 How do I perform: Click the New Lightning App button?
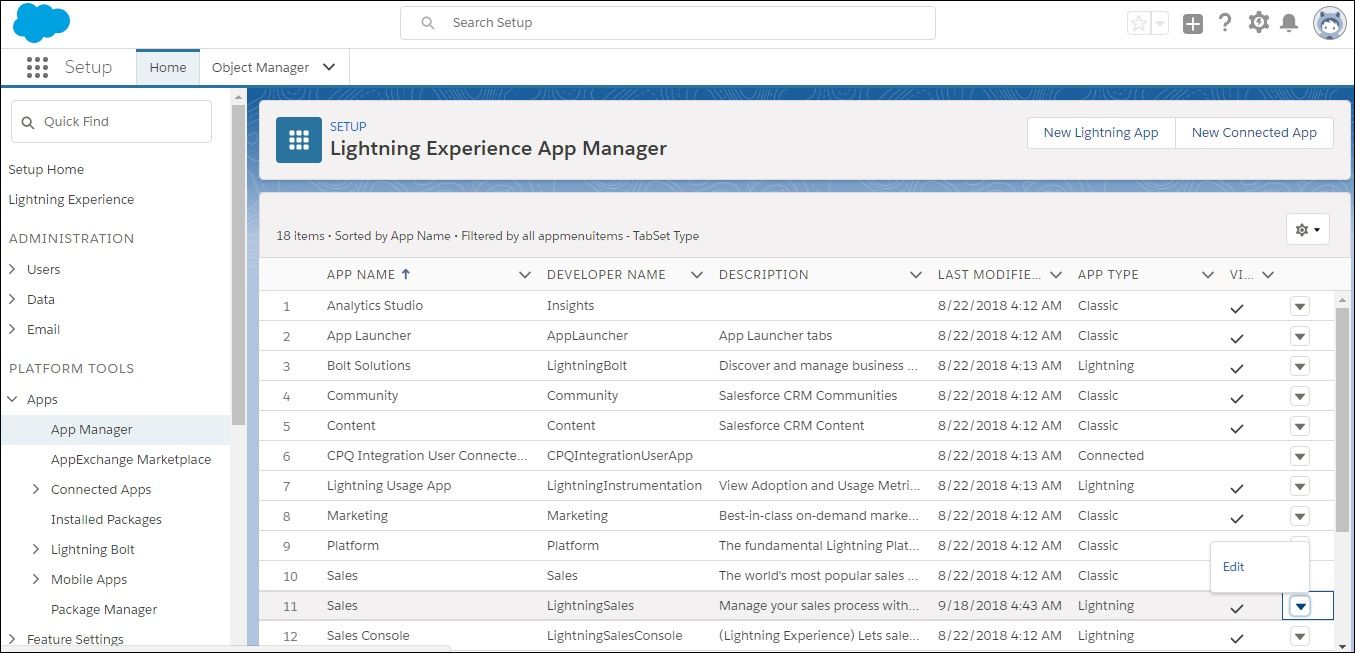(1101, 132)
